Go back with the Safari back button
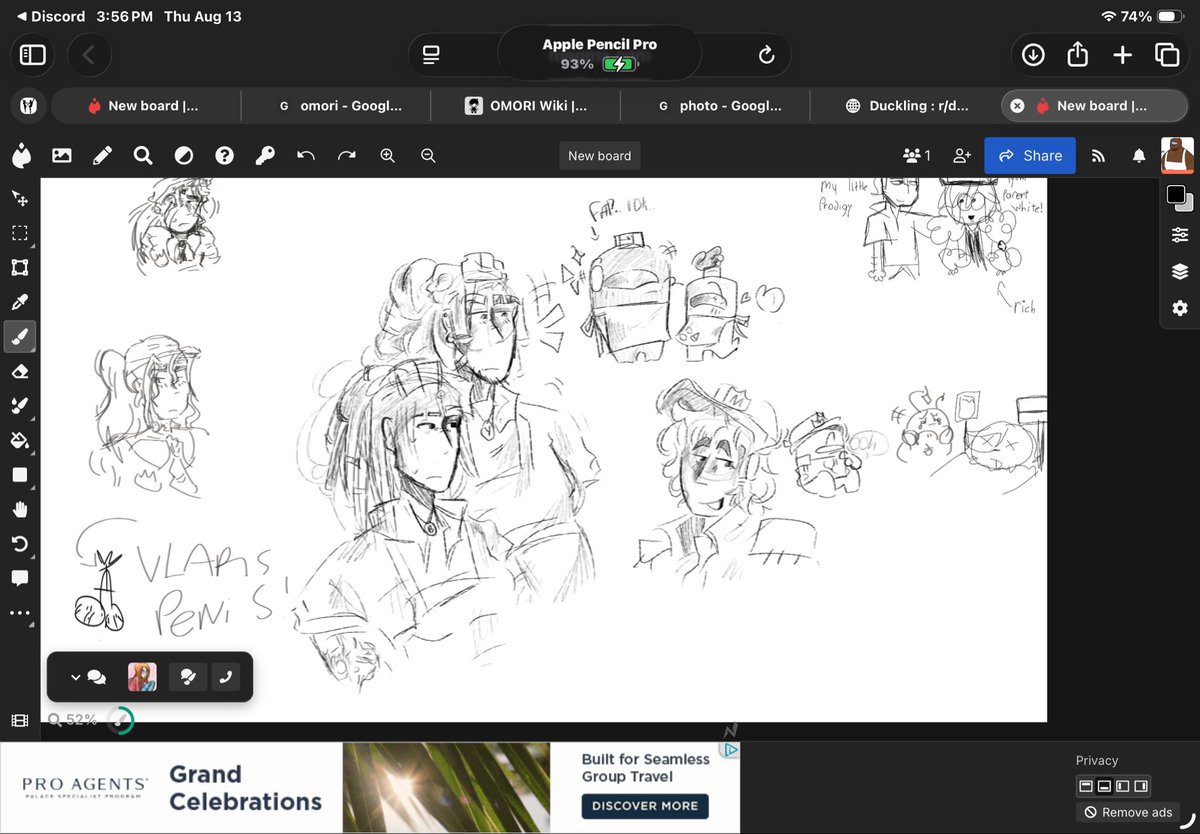The height and width of the screenshot is (834, 1200). click(88, 55)
